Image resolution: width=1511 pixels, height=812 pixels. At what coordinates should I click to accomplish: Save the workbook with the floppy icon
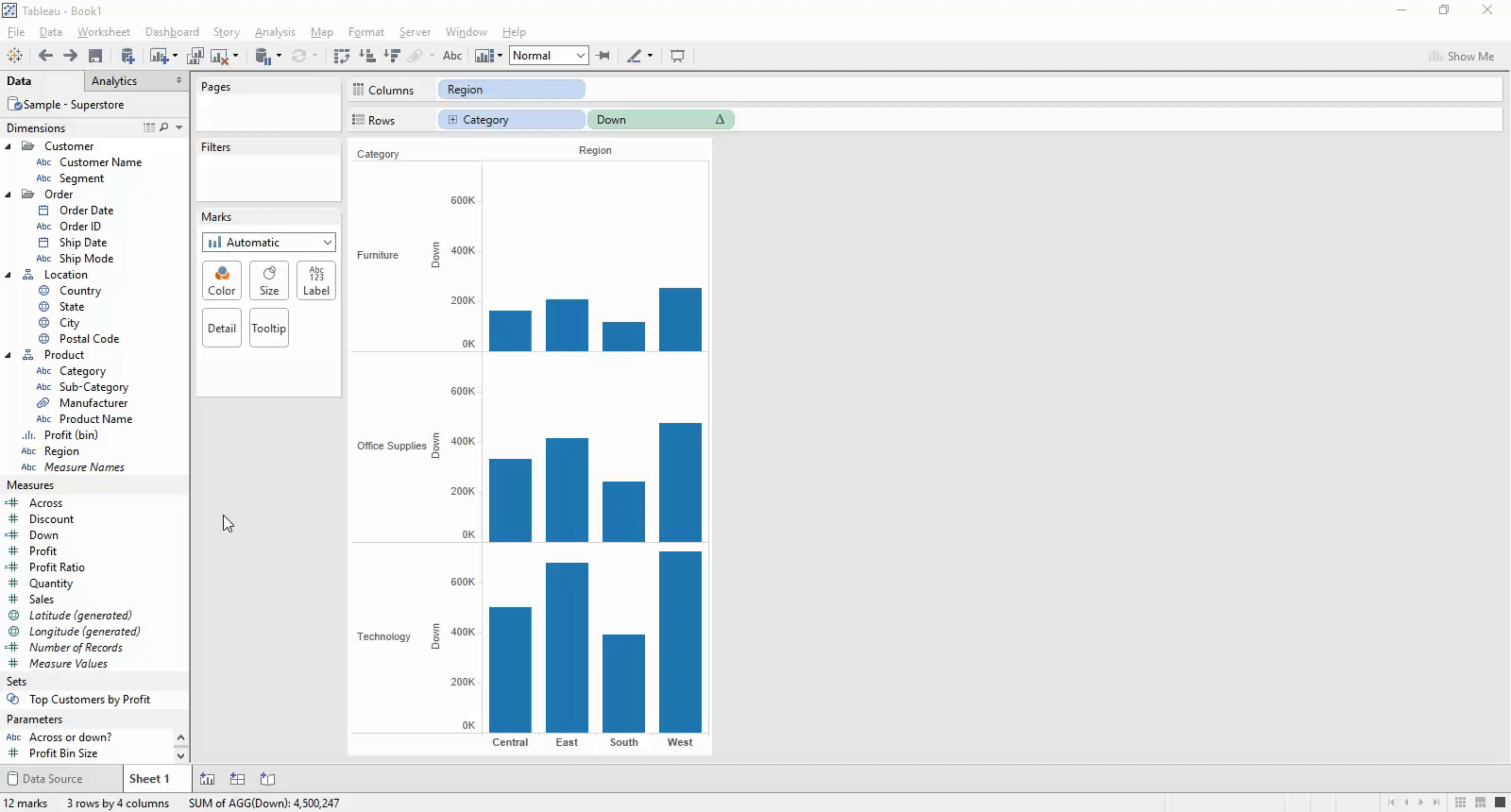(95, 56)
